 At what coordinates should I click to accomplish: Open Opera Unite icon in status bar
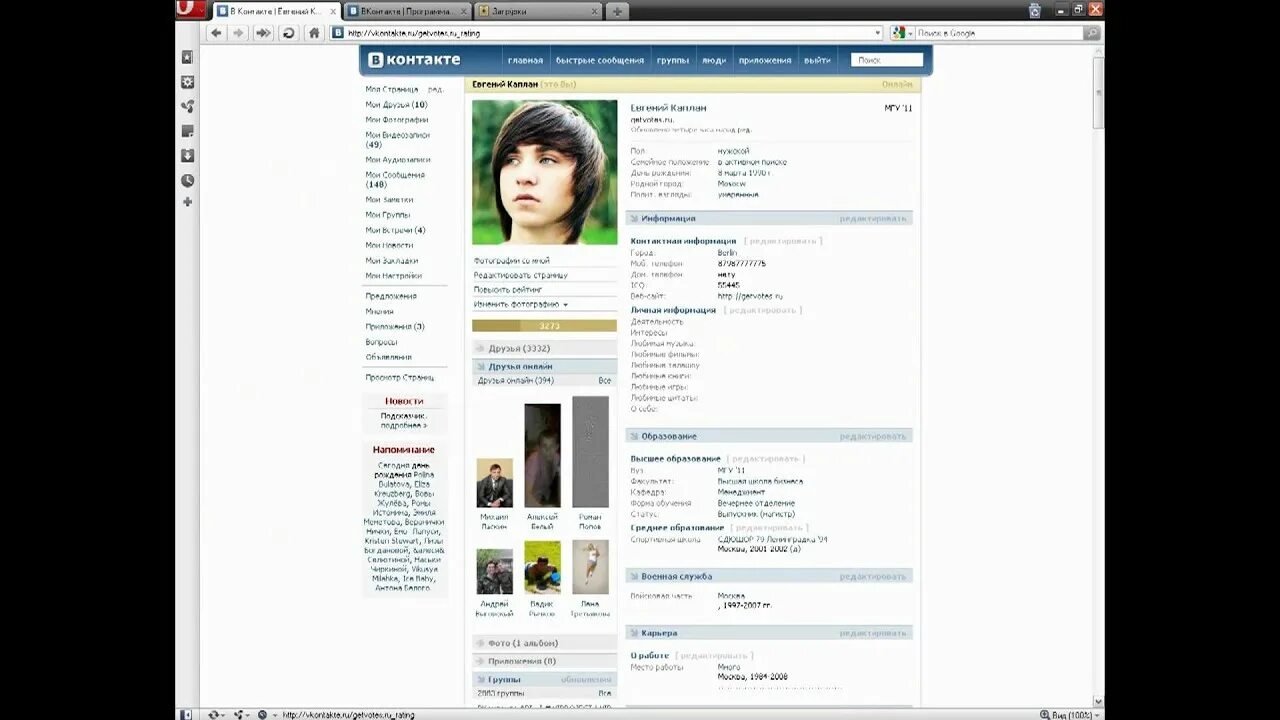click(x=239, y=714)
